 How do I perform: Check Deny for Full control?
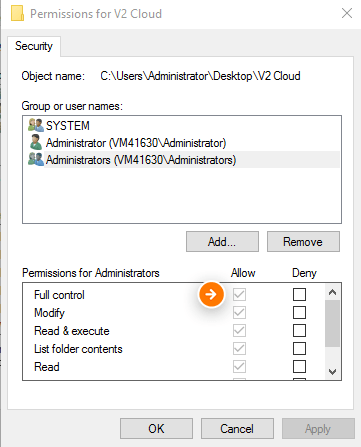(299, 294)
